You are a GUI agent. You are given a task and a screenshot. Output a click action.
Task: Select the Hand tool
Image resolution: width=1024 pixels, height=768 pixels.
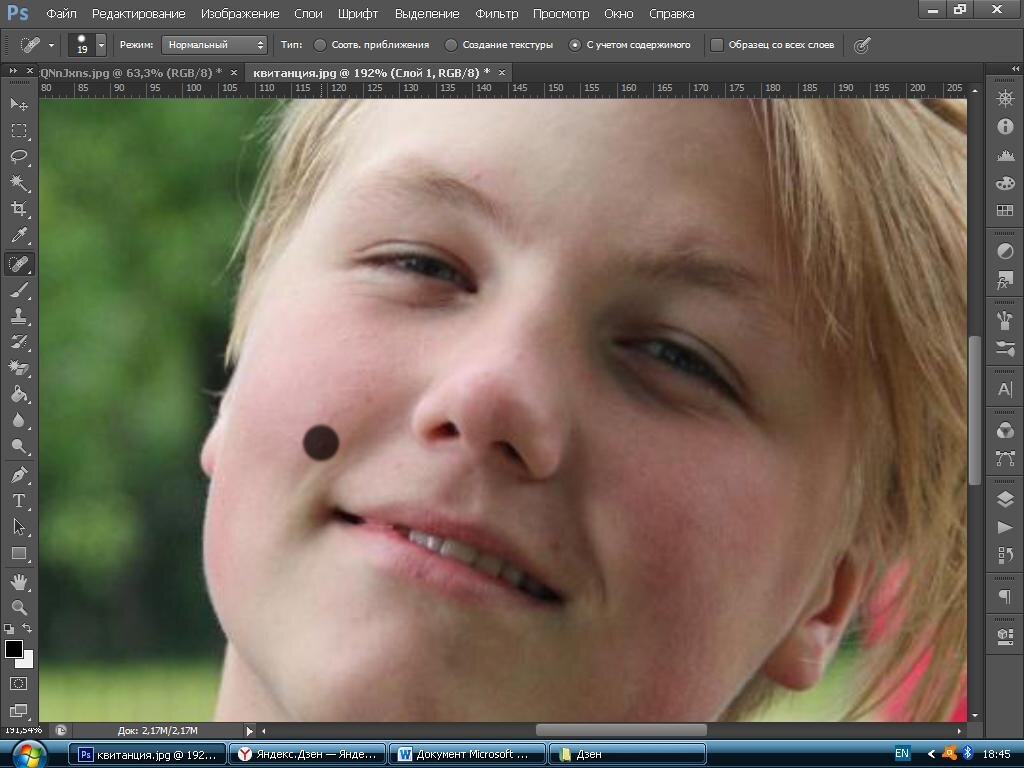[18, 581]
